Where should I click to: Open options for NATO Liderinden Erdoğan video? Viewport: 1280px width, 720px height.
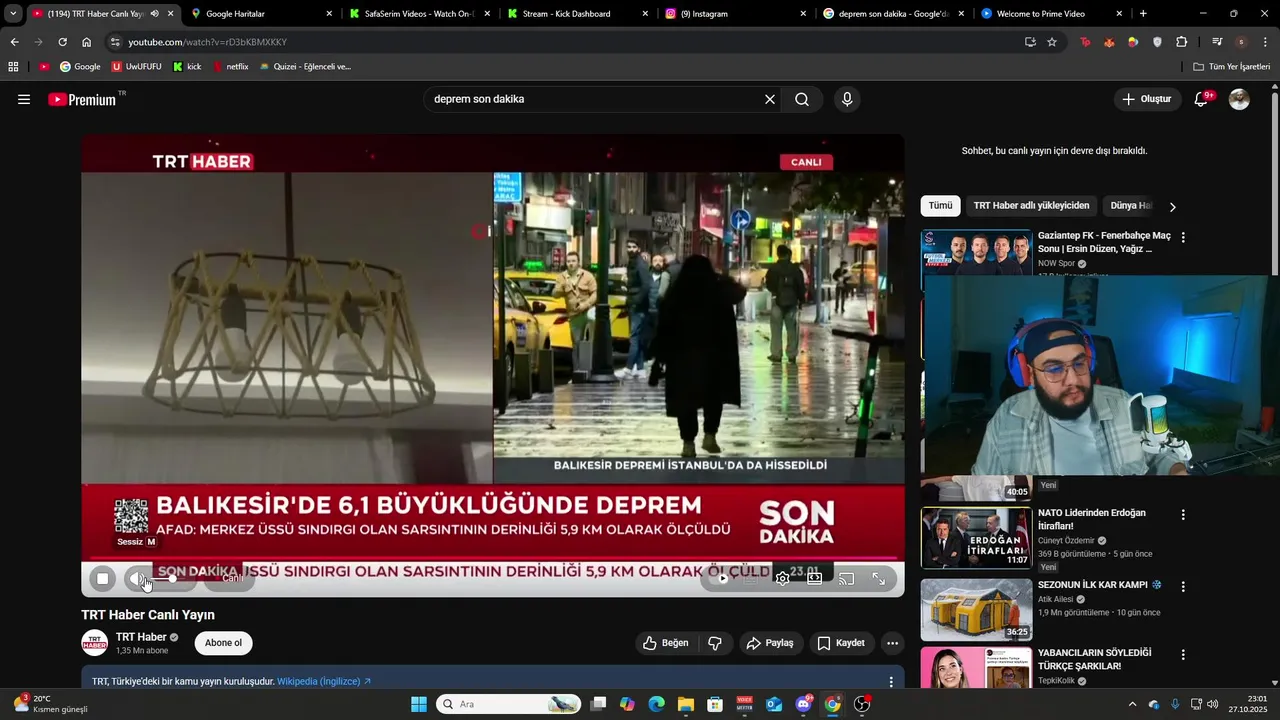pos(1183,515)
